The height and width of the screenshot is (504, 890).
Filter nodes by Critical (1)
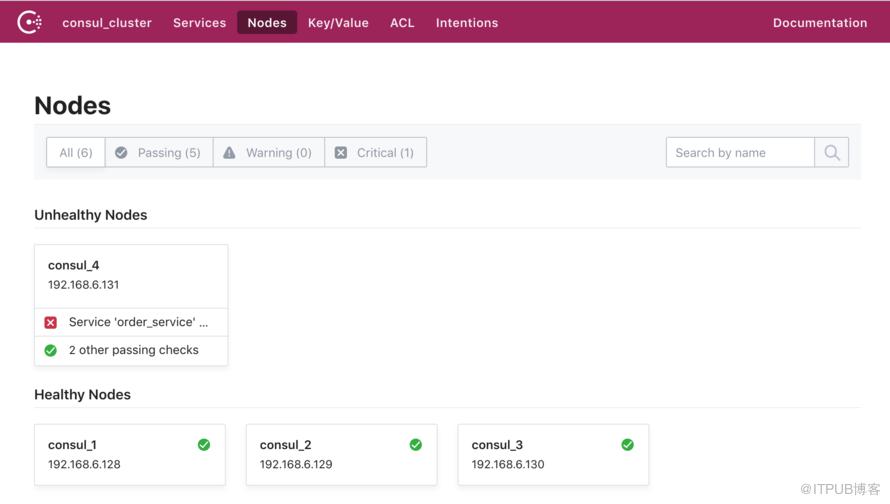pos(375,153)
